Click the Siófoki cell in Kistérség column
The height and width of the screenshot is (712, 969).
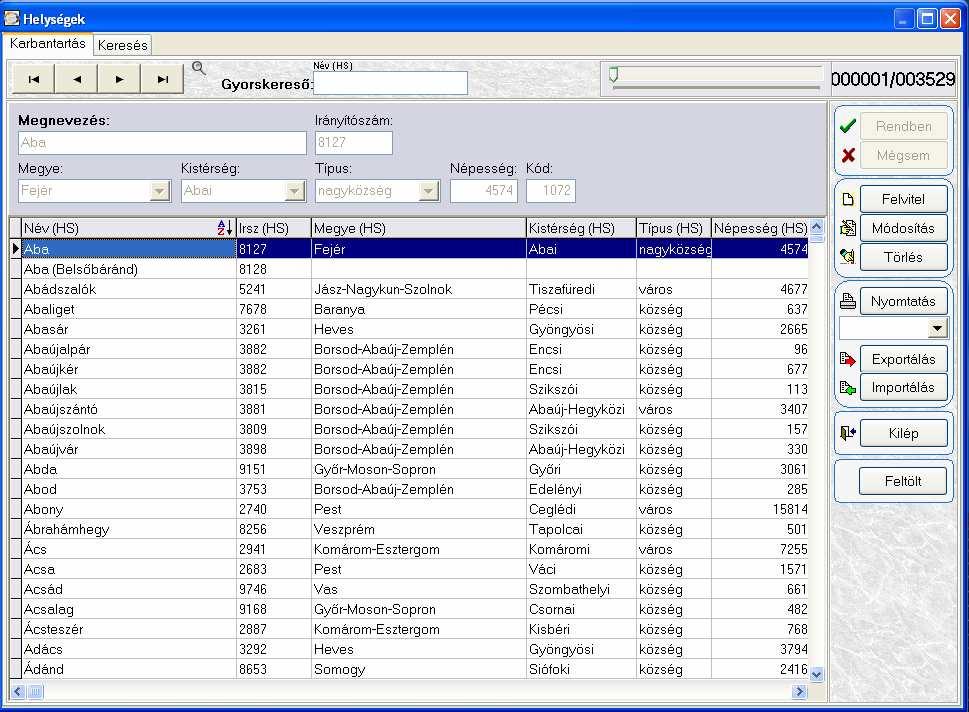(x=581, y=669)
